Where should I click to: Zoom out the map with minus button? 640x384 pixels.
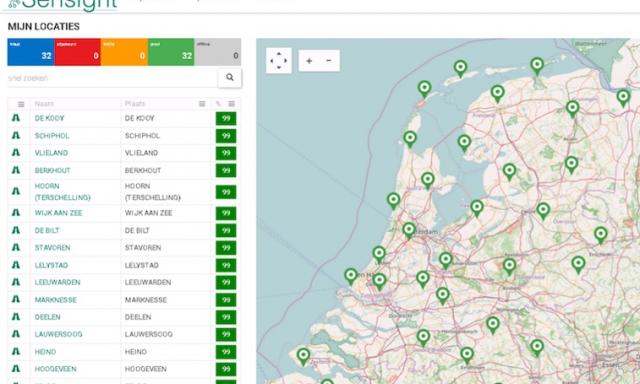(329, 61)
